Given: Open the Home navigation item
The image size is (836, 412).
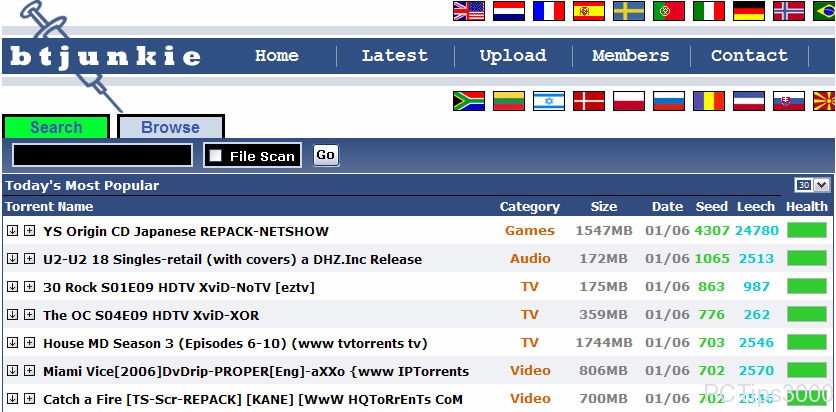Looking at the screenshot, I should click(x=276, y=55).
